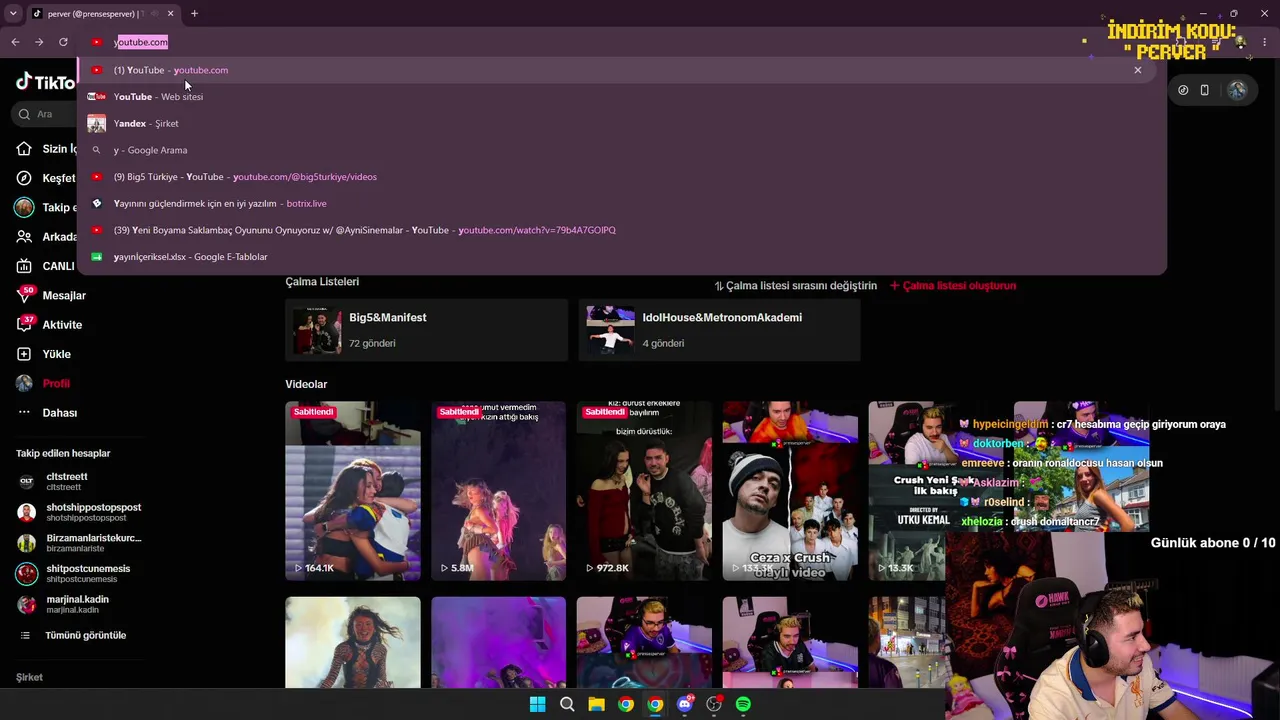Image resolution: width=1280 pixels, height=720 pixels.
Task: Click Tümünü görüntüle under followed accounts
Action: pyautogui.click(x=73, y=635)
